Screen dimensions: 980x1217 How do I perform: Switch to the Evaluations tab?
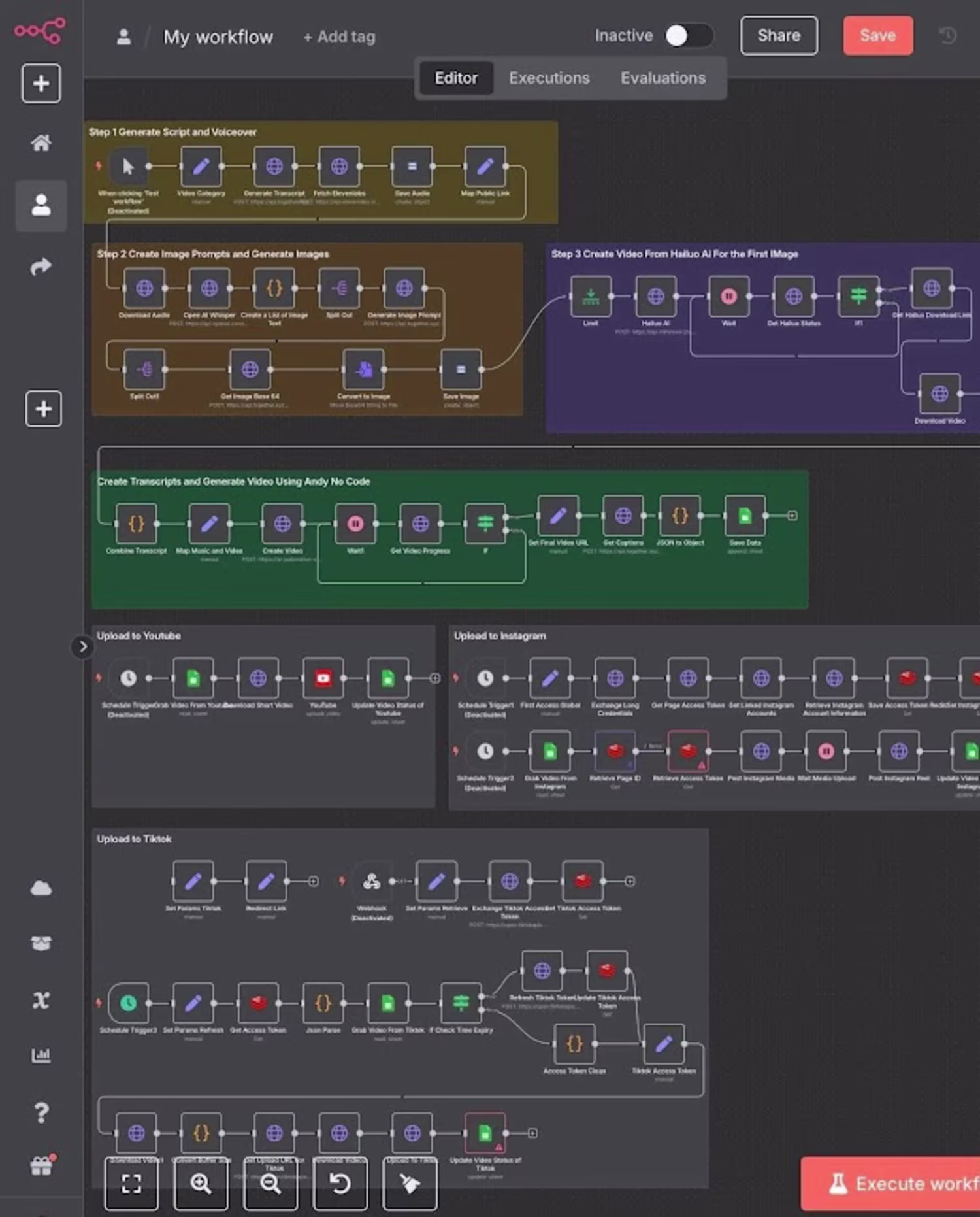(663, 78)
